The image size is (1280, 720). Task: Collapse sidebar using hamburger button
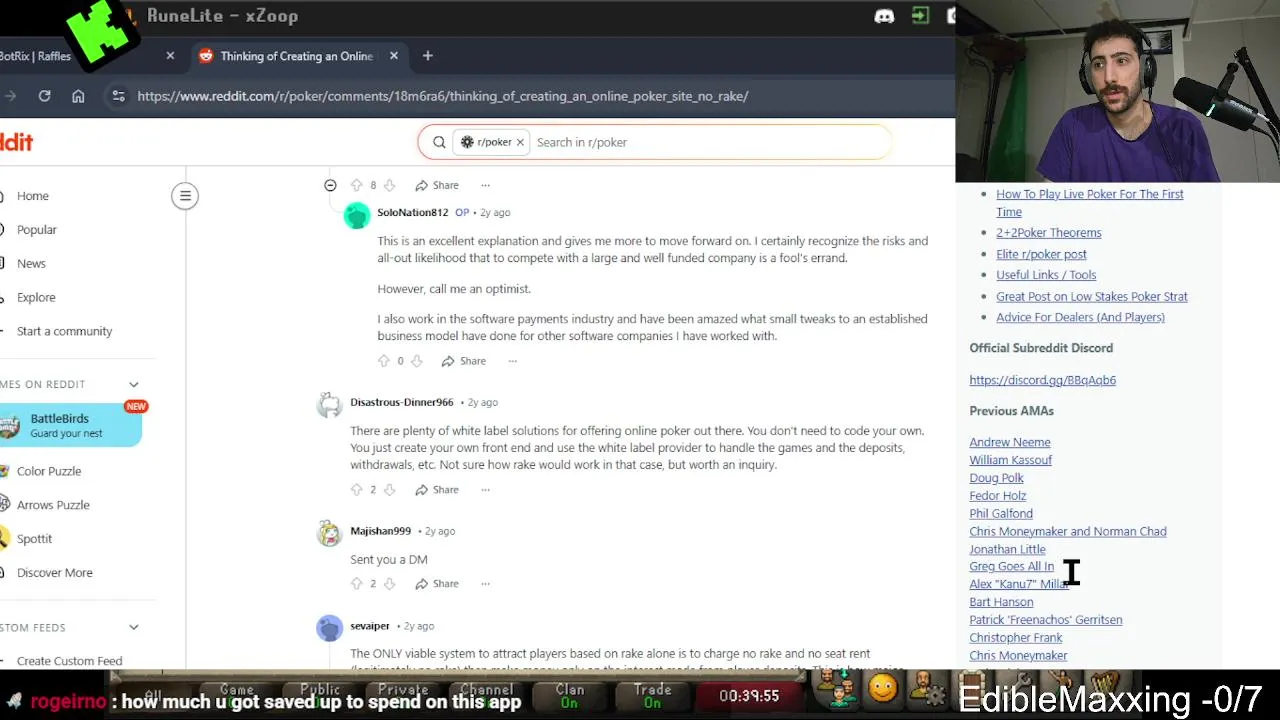185,196
